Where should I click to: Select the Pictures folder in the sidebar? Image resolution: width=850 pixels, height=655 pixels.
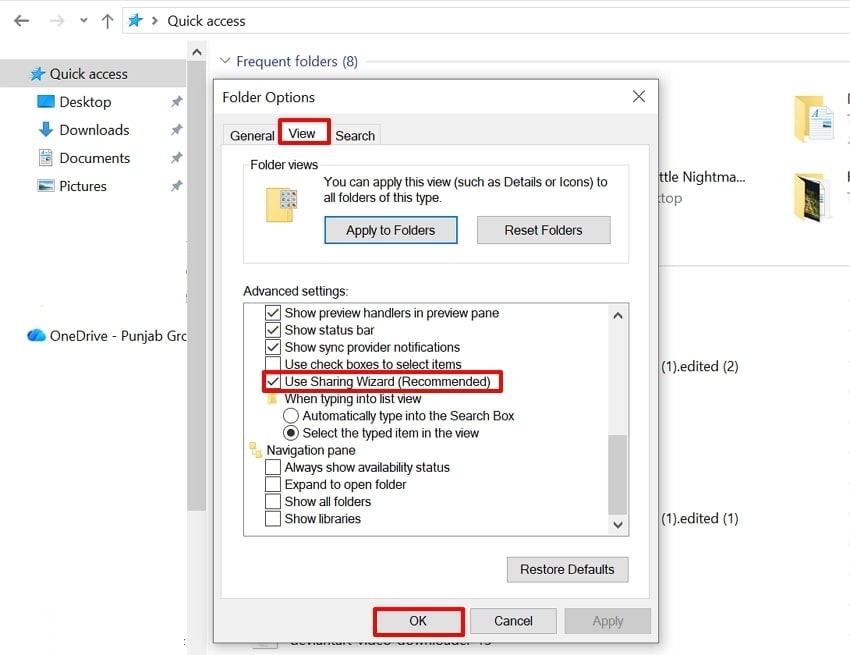pos(84,185)
